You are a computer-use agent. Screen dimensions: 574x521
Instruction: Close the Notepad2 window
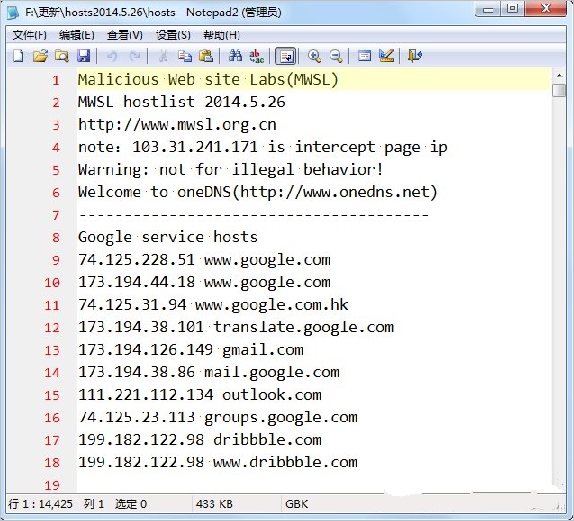pyautogui.click(x=546, y=9)
